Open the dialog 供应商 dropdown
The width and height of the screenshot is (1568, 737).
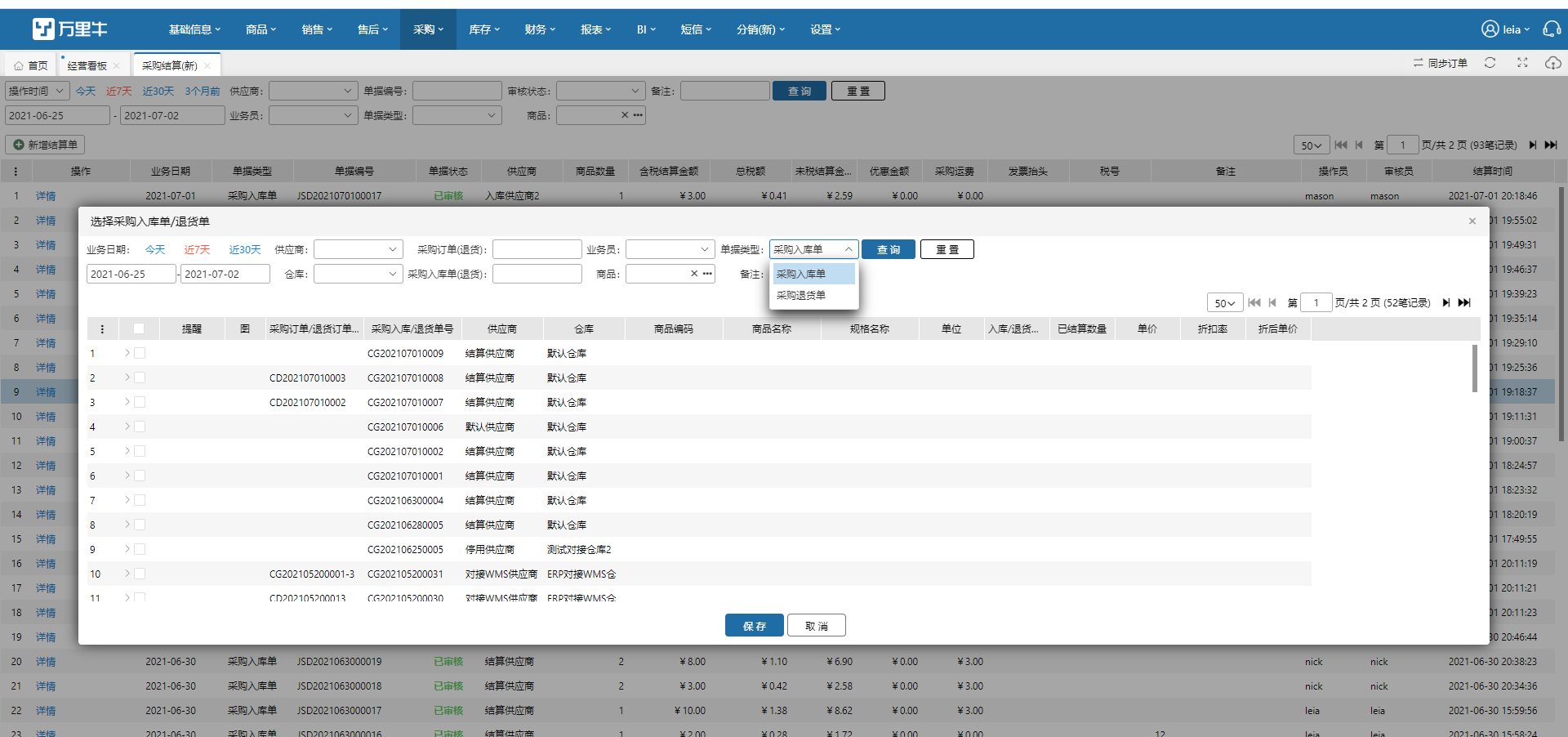359,249
